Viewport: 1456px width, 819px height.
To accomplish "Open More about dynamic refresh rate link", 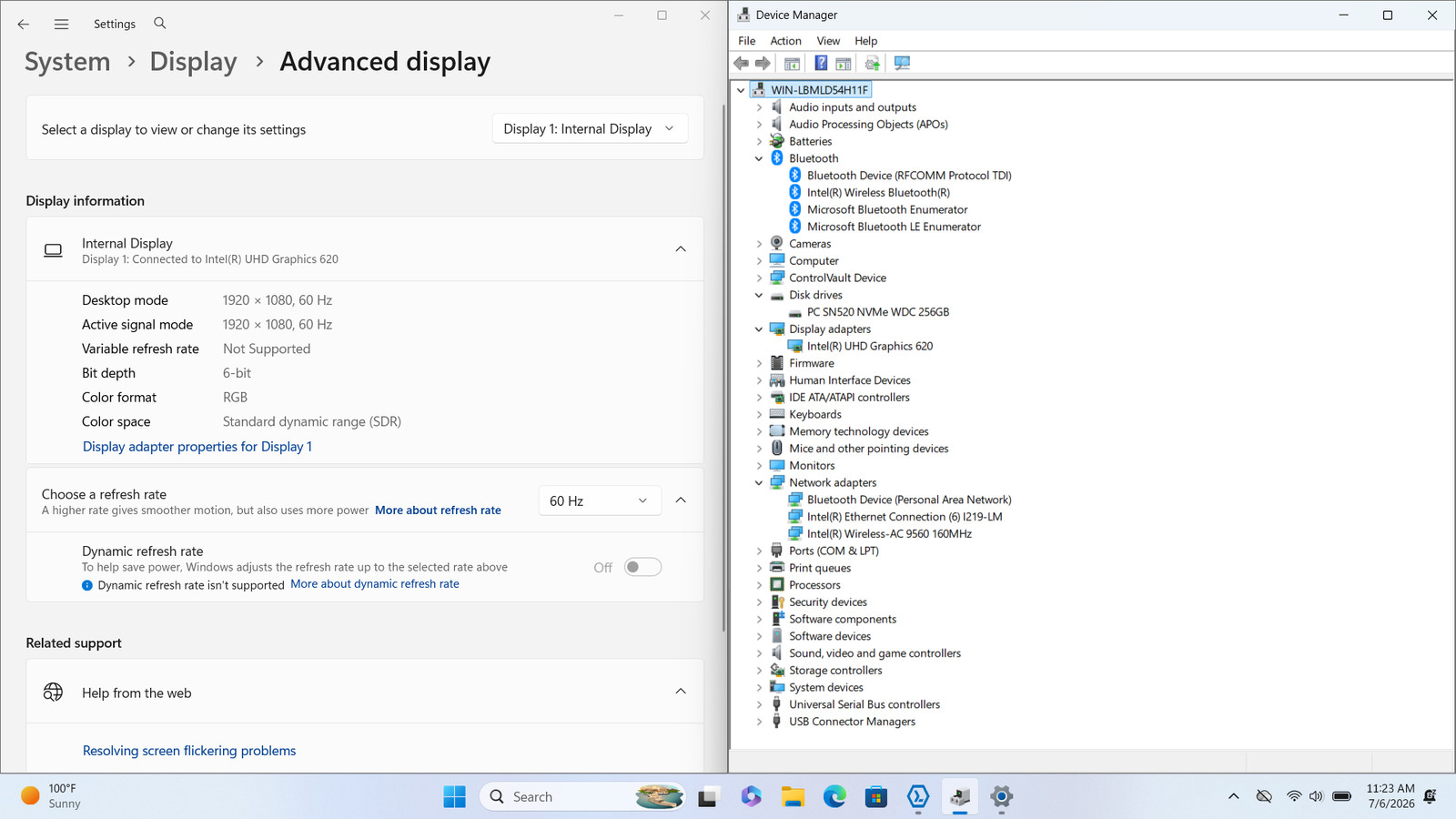I will [x=375, y=584].
